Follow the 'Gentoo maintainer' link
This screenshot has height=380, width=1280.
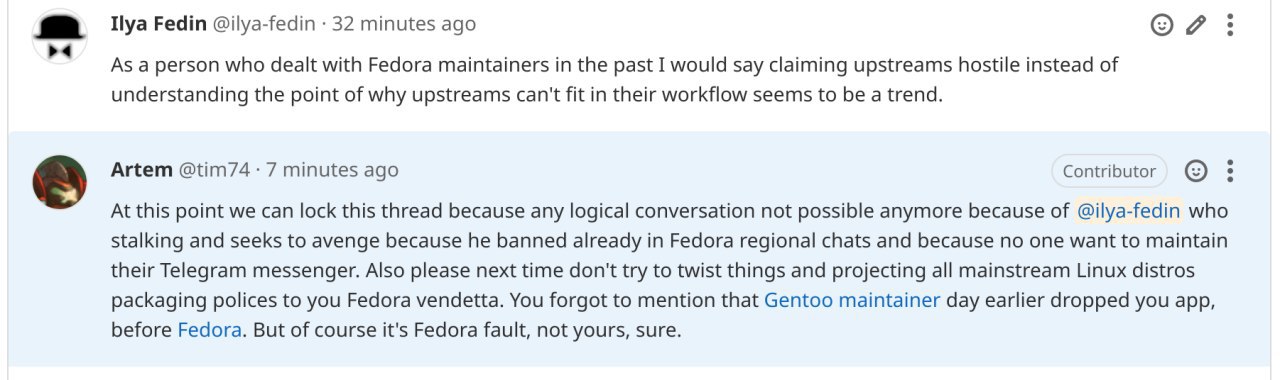coord(852,300)
